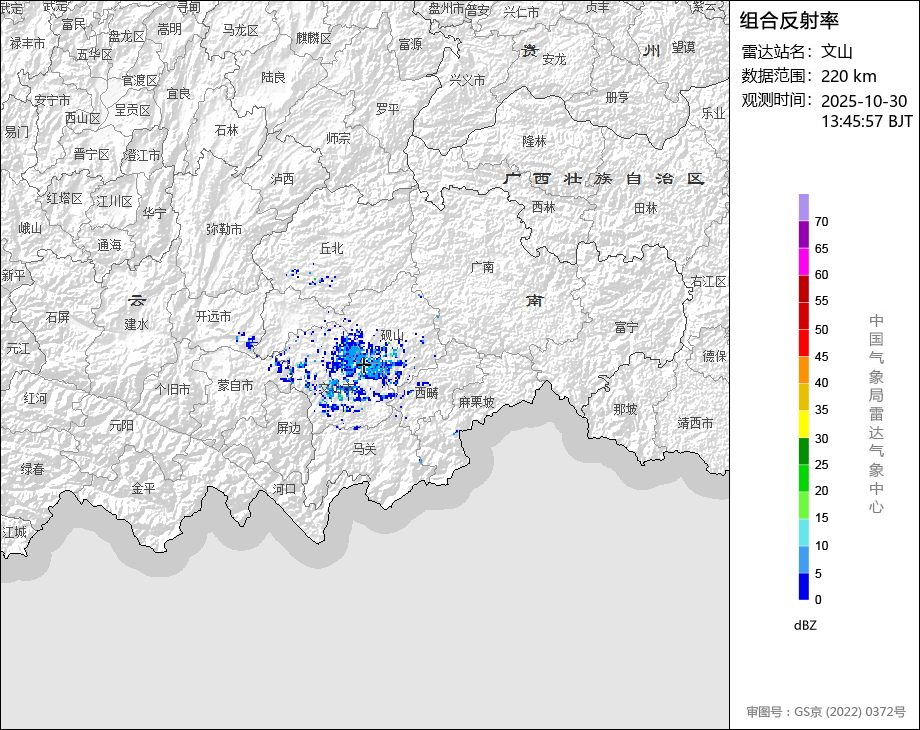Click the legend value 70

[x=821, y=222]
